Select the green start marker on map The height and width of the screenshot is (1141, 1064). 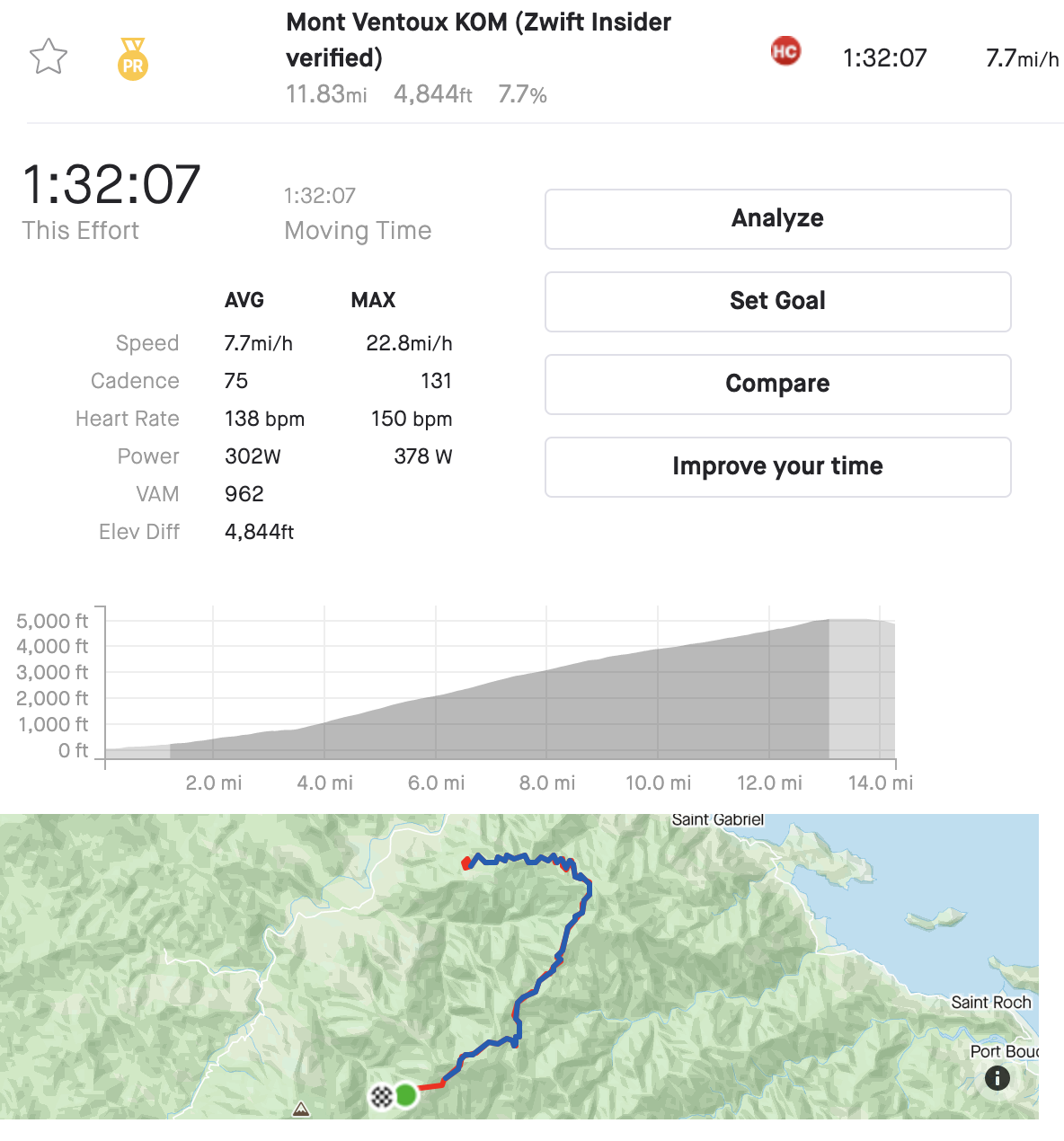(406, 1095)
